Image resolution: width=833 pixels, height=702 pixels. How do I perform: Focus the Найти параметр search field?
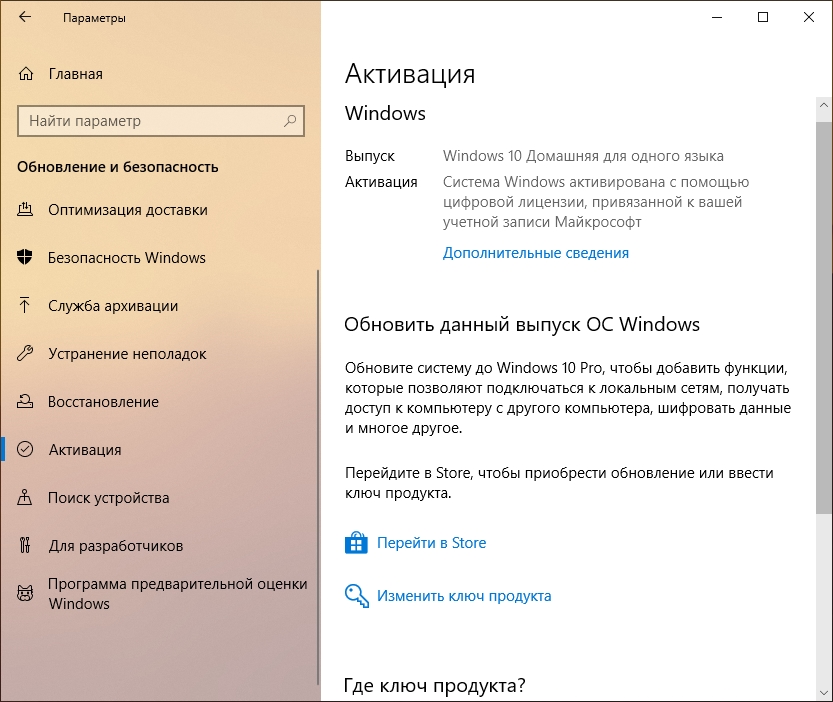(160, 121)
